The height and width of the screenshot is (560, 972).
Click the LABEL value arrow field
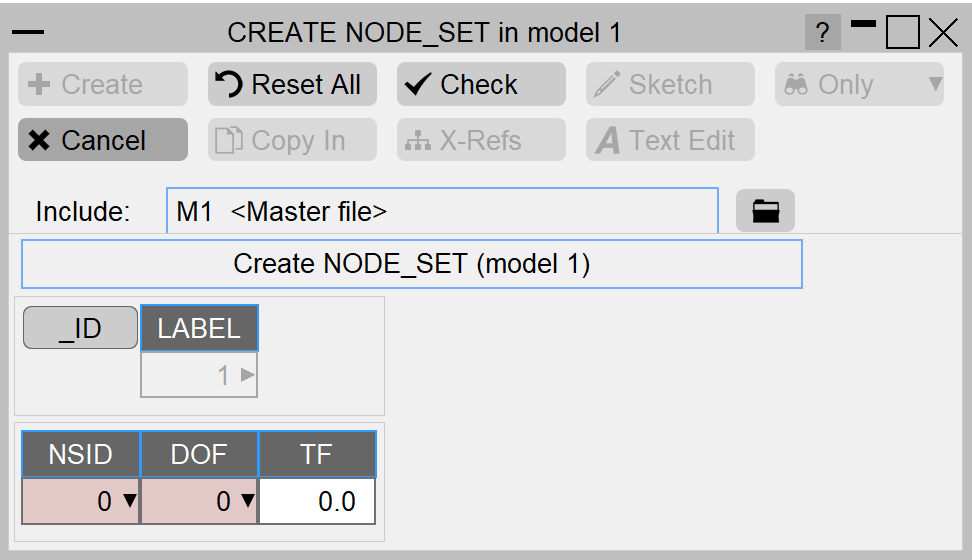(199, 375)
